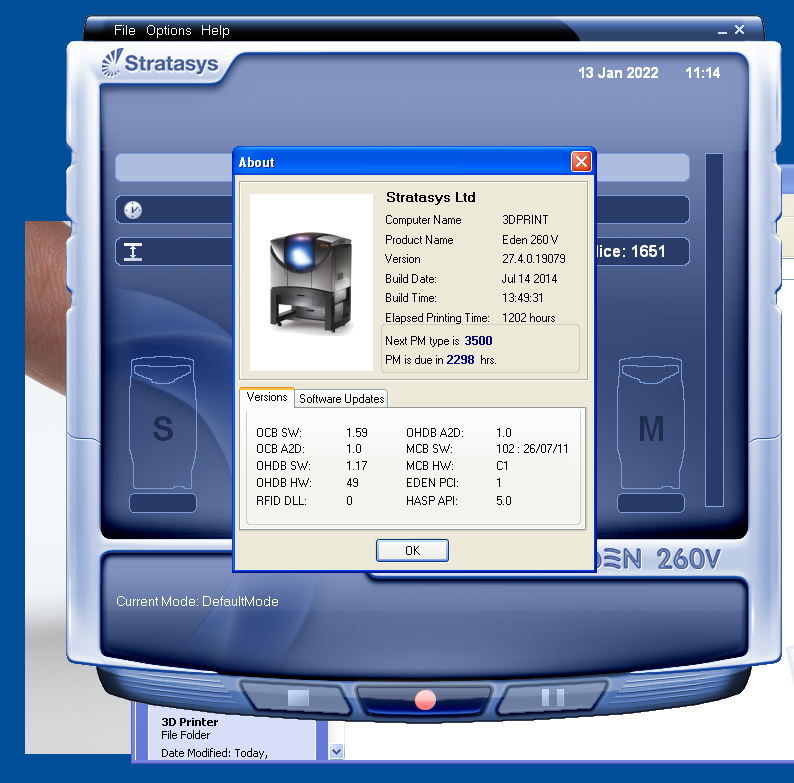Open the Help menu
The image size is (794, 783).
(215, 30)
